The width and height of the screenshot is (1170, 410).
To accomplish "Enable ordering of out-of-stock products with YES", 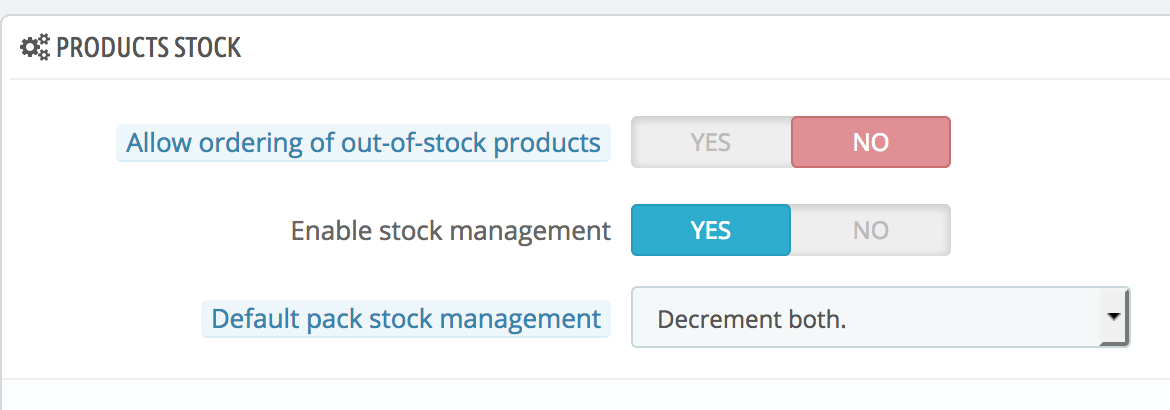I will pos(711,143).
